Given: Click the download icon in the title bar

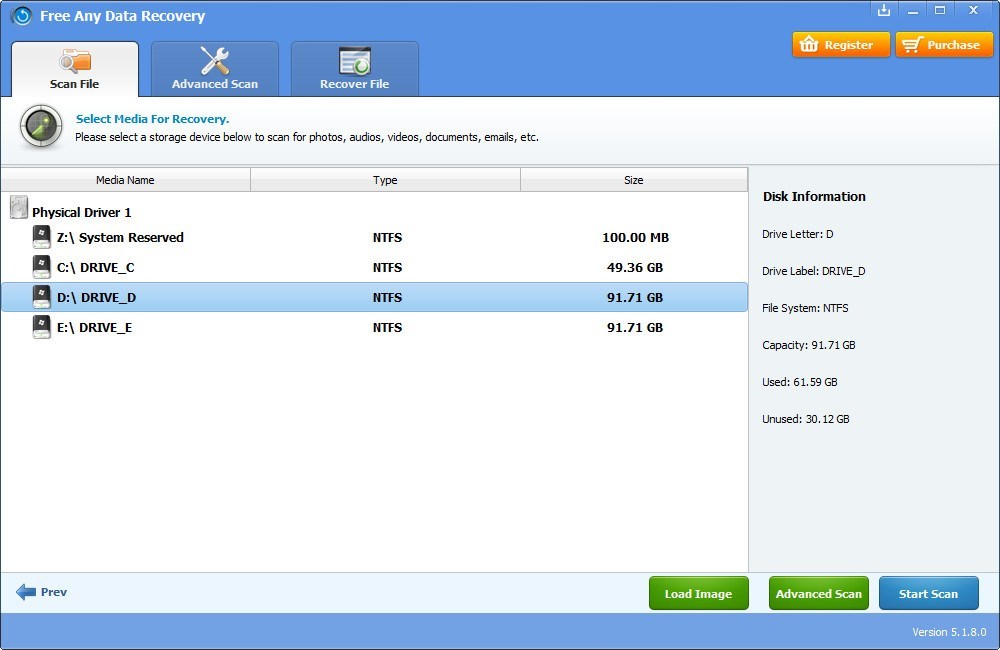Looking at the screenshot, I should click(x=883, y=10).
